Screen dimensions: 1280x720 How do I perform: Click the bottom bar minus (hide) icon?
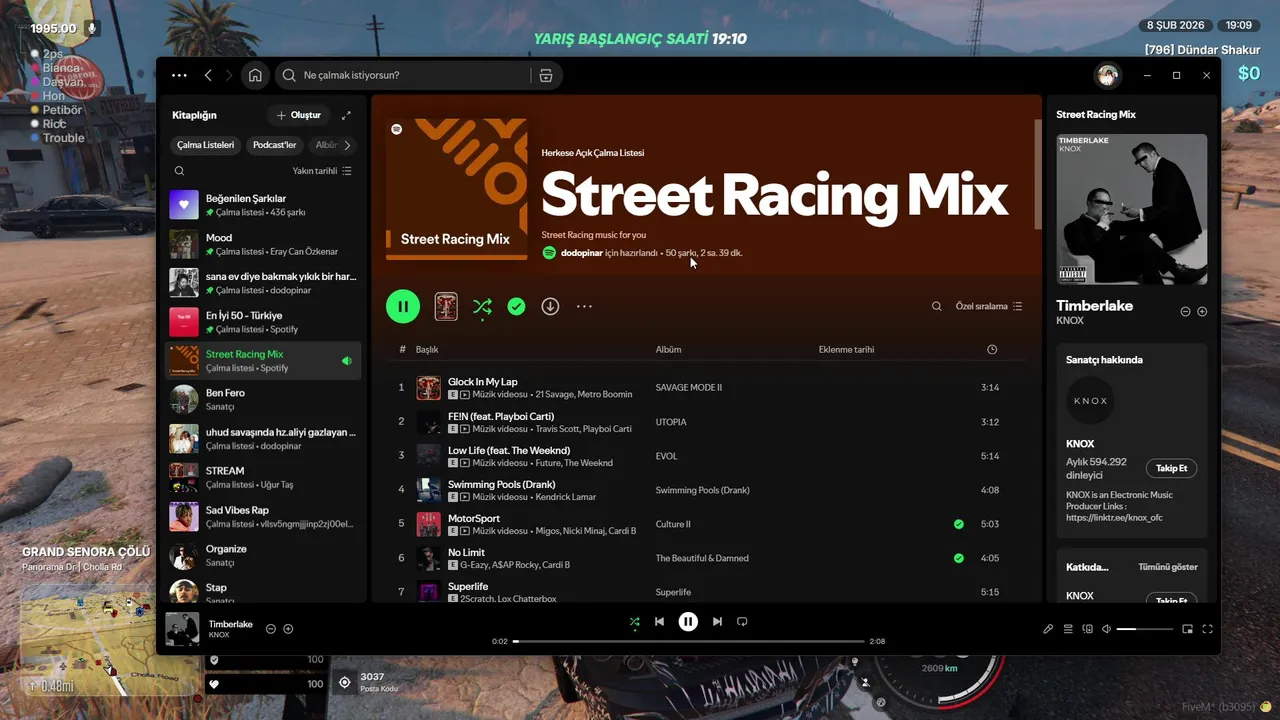coord(270,629)
